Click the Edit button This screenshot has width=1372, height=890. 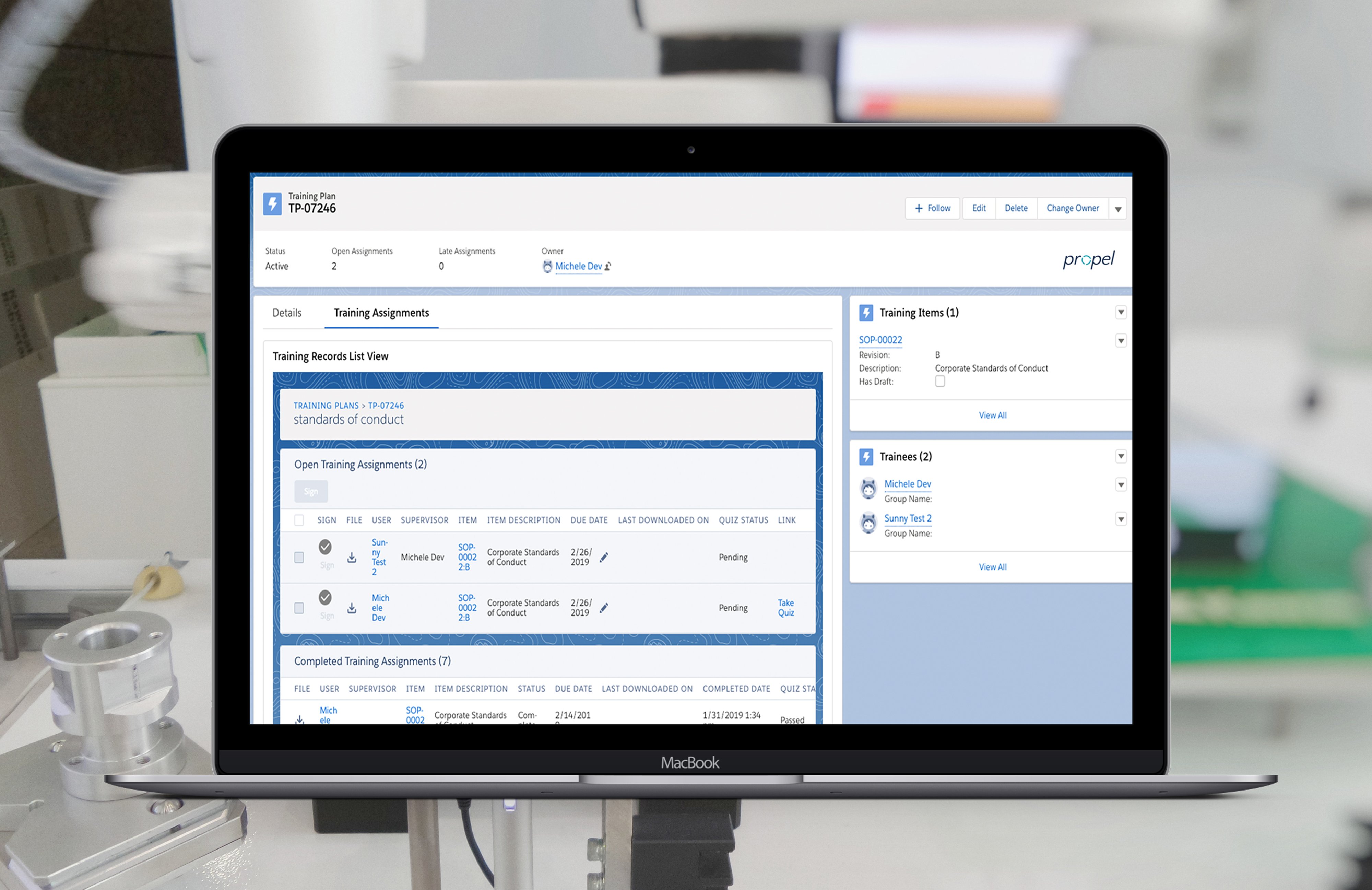[979, 208]
